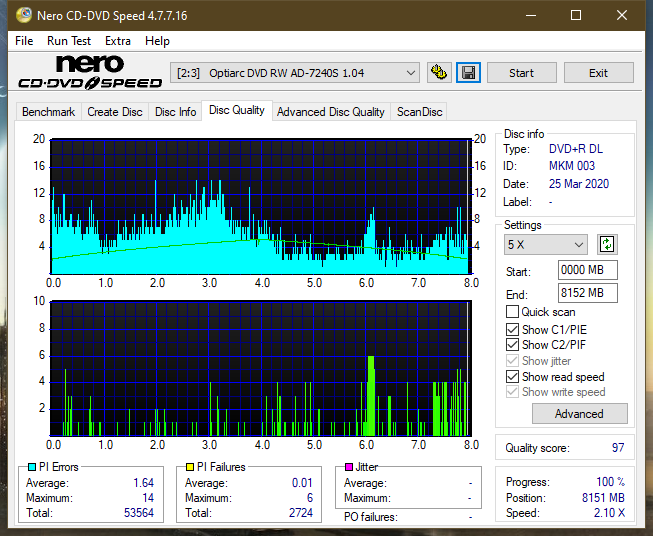Click the magenta Jitter legend swatch

point(349,467)
